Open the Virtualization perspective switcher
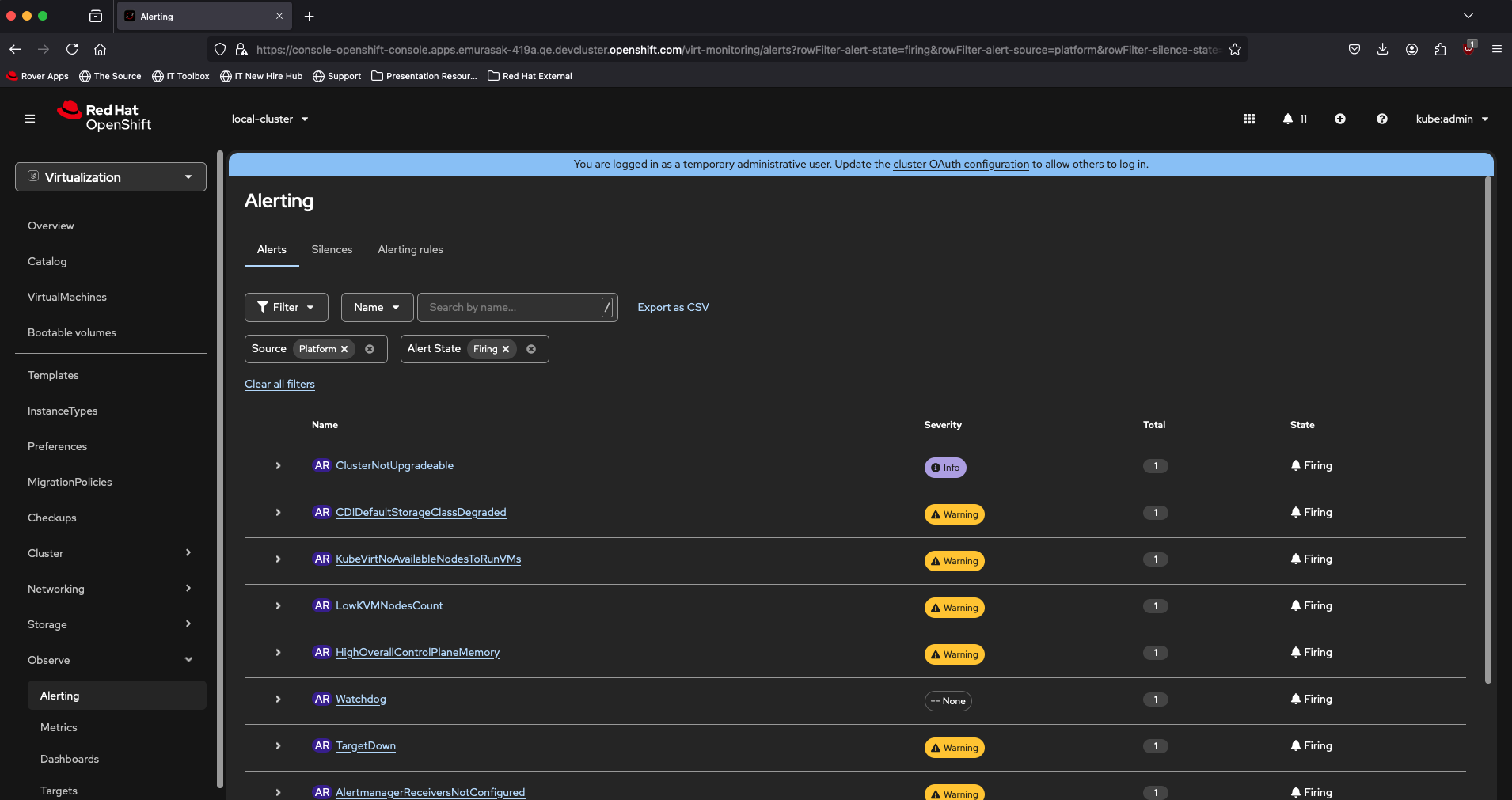 (x=111, y=177)
